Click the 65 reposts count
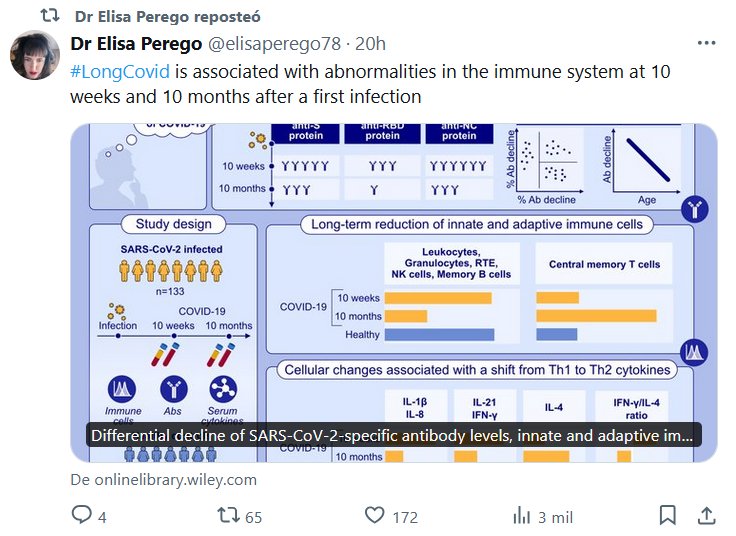736x536 pixels. [253, 517]
